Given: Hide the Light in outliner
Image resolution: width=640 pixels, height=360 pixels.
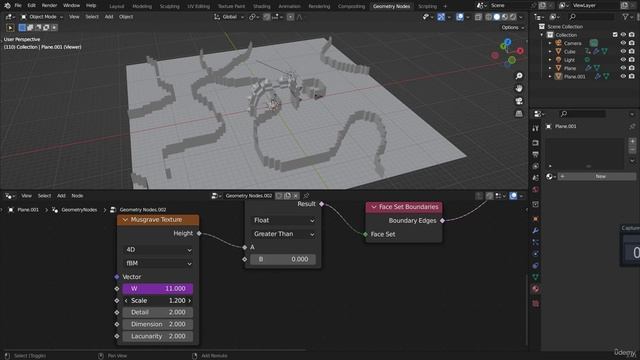Looking at the screenshot, I should 623,60.
